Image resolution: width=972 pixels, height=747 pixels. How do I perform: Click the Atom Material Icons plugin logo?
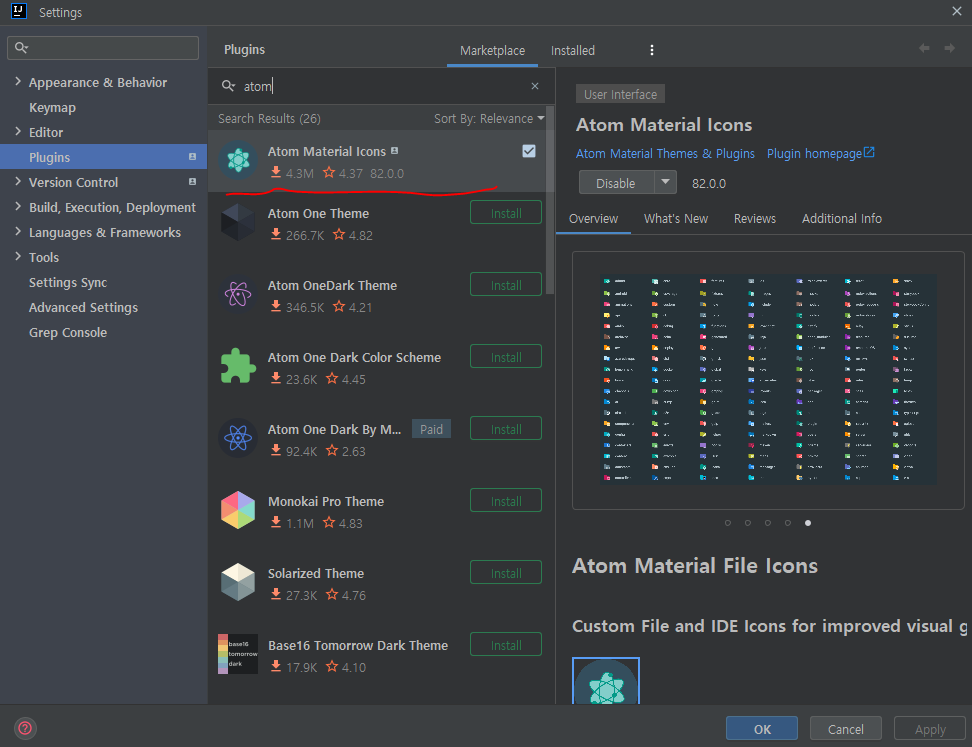tap(238, 161)
